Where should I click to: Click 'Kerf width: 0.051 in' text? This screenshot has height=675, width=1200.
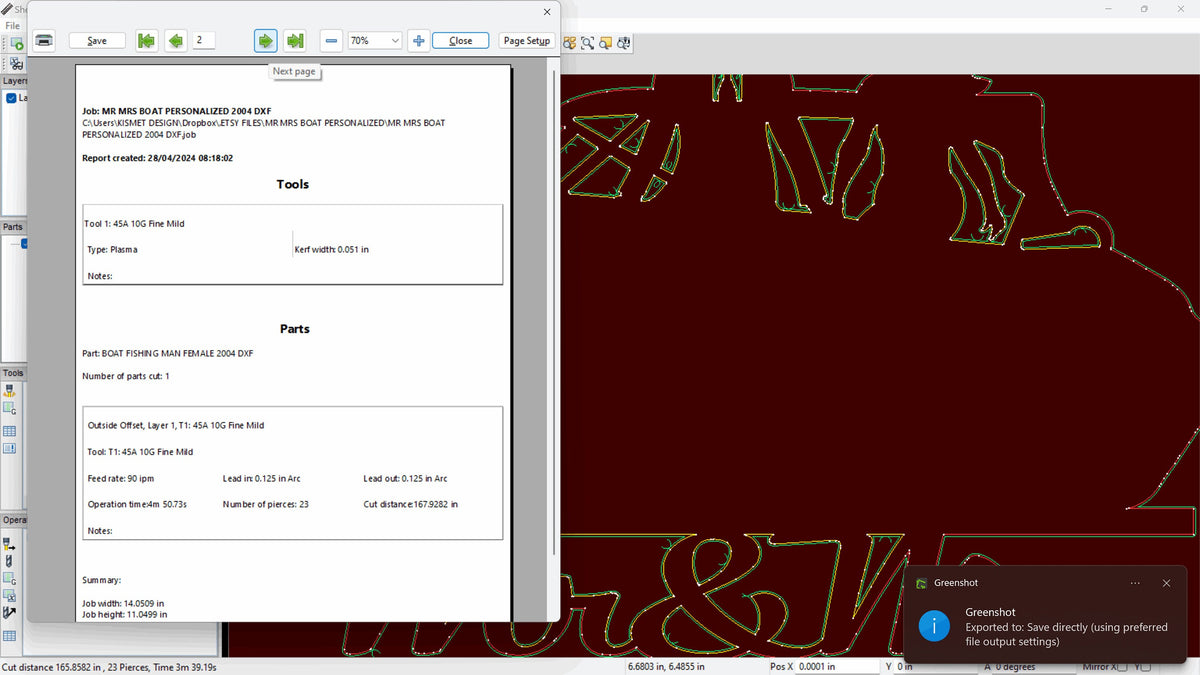click(331, 249)
